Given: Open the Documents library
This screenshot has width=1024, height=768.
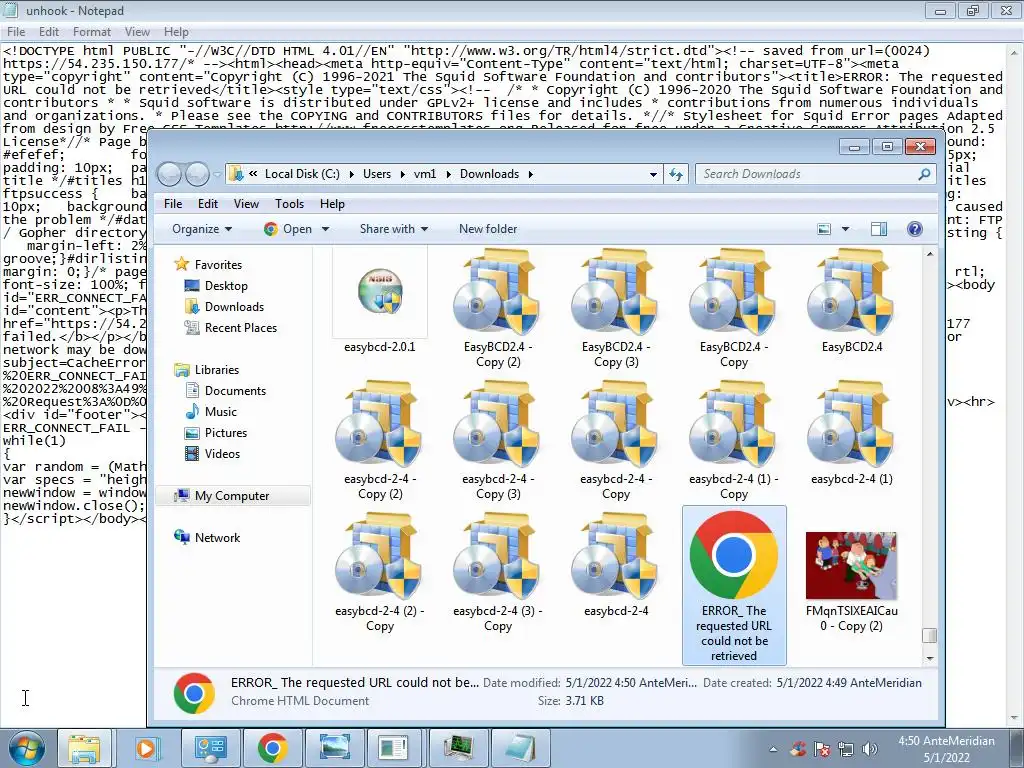Looking at the screenshot, I should [235, 391].
